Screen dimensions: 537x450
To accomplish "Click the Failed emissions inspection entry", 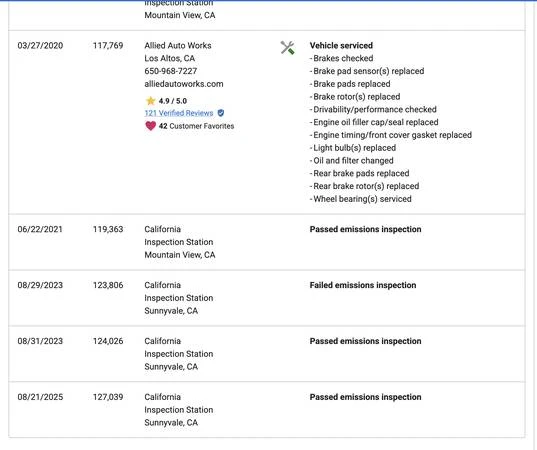I will [363, 285].
